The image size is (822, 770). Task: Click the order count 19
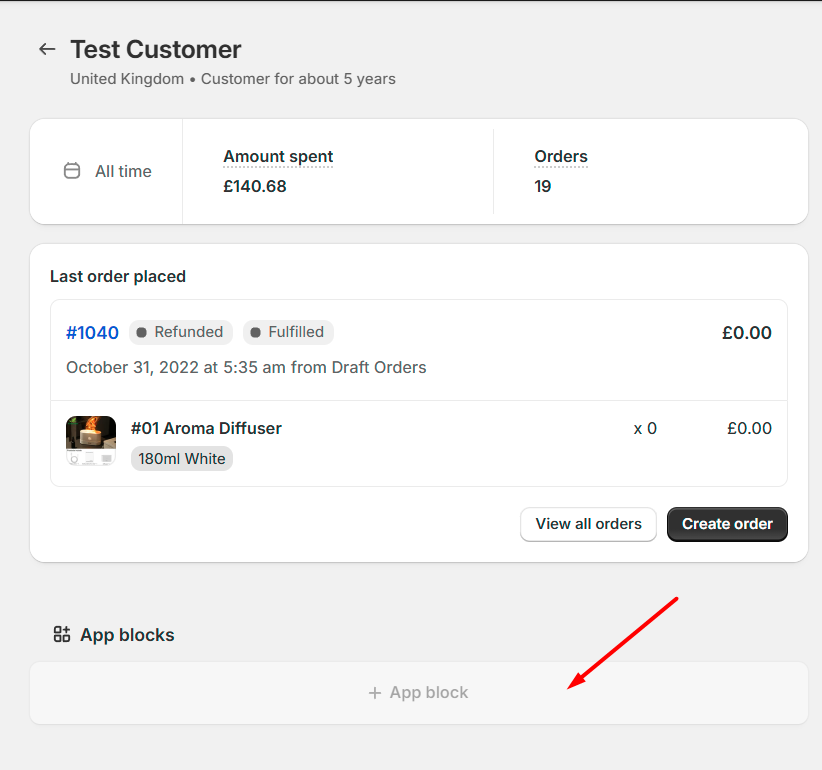pos(543,186)
